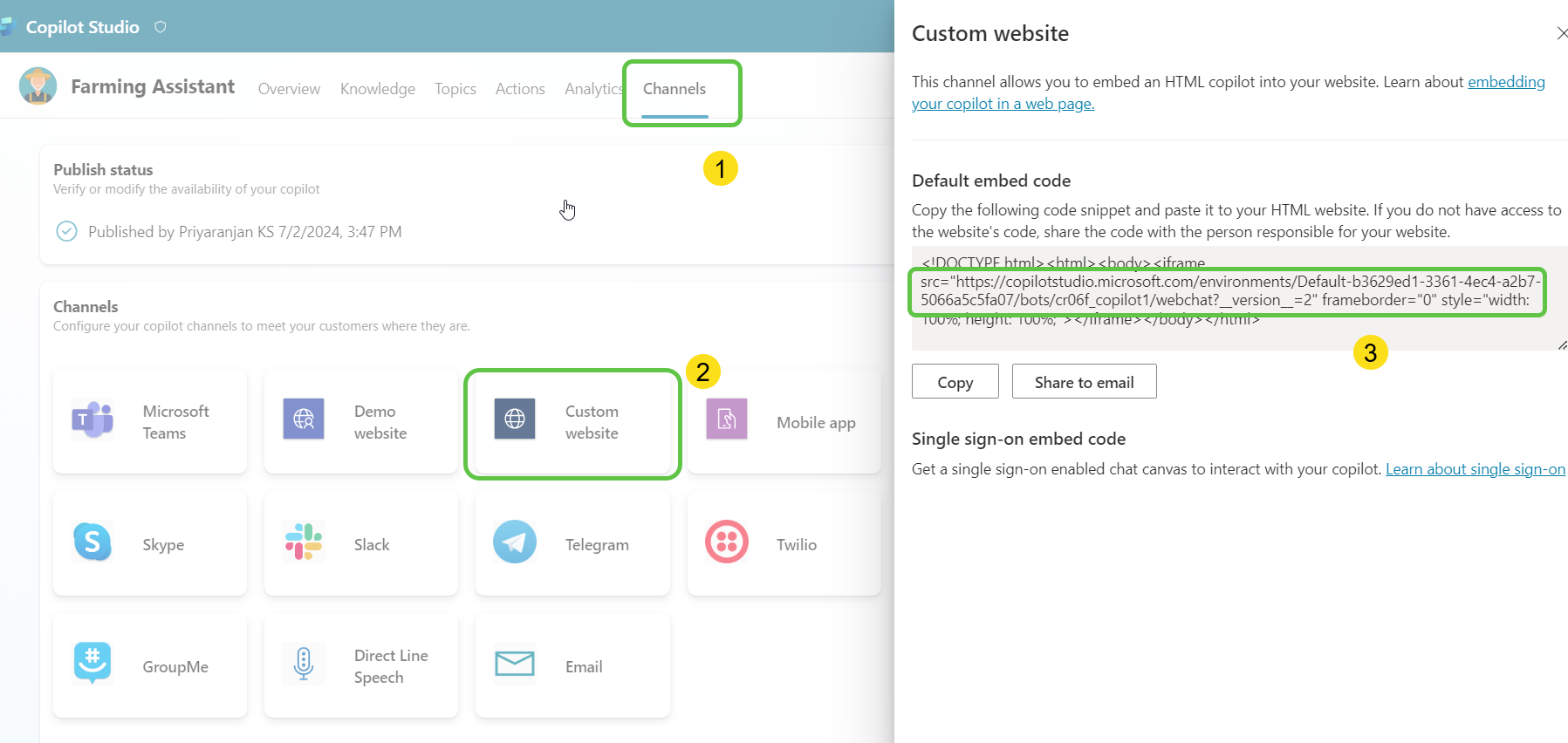The image size is (1568, 743).
Task: Click the Telegram label
Action: [x=597, y=545]
